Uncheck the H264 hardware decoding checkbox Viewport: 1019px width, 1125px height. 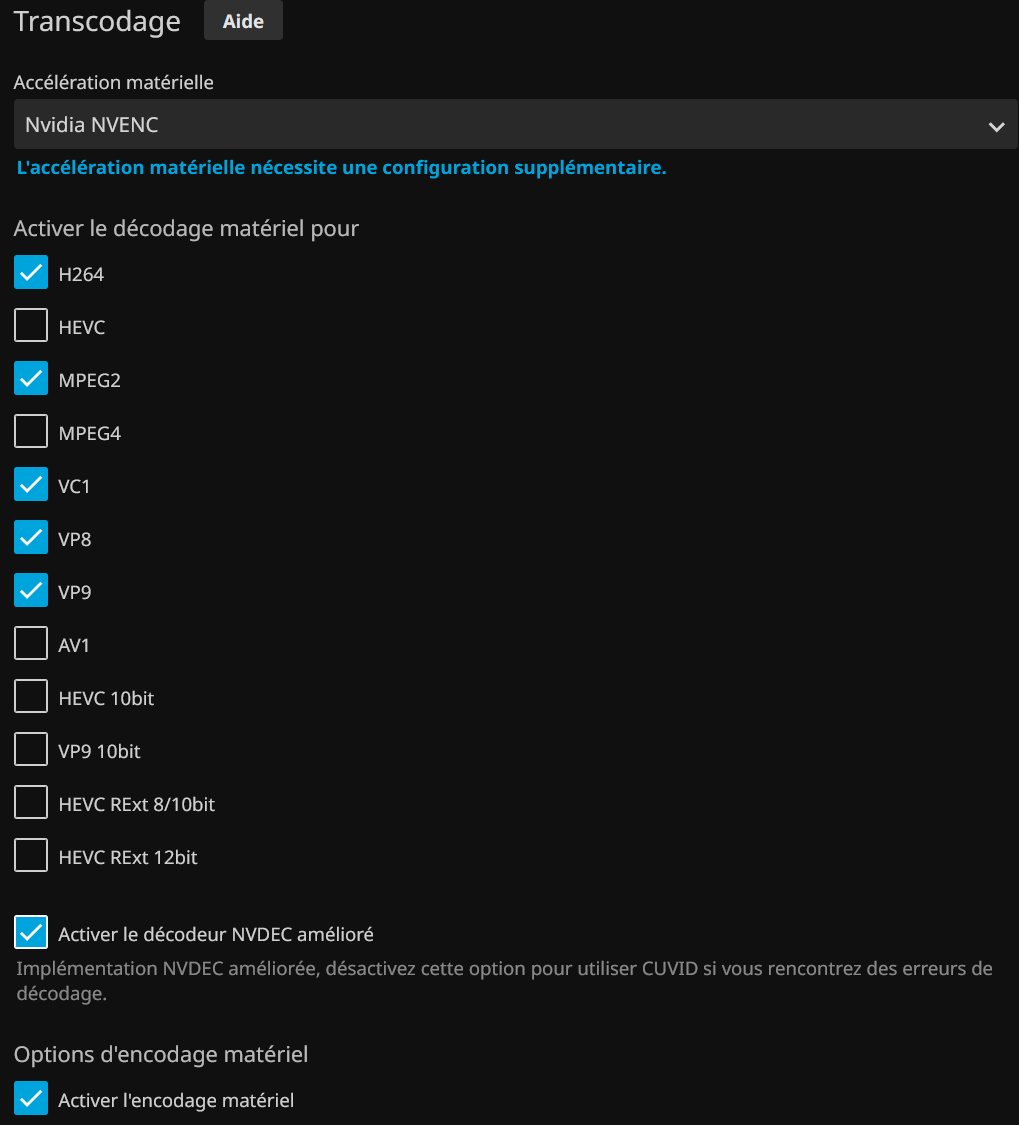(31, 273)
